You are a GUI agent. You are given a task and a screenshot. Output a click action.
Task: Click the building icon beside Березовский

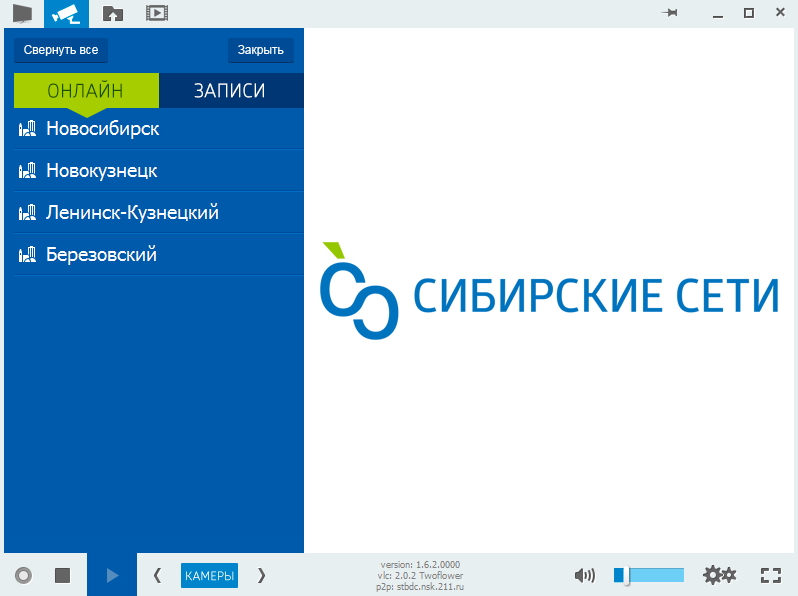[x=27, y=254]
